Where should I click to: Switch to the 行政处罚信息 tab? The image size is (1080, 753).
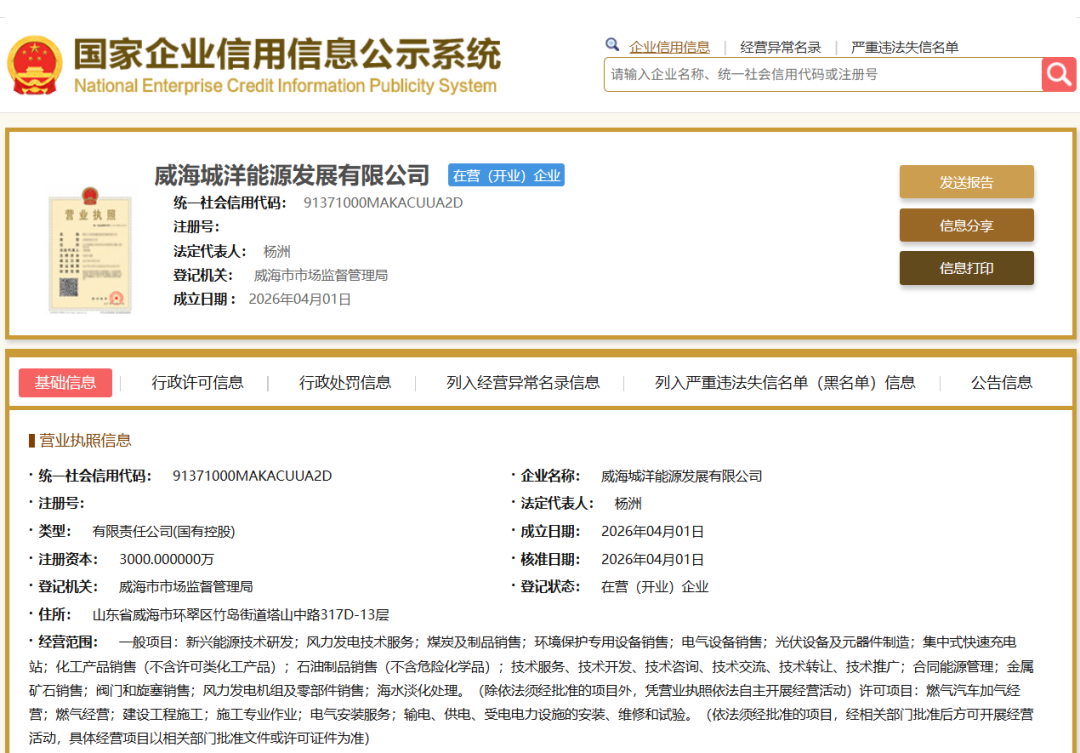point(345,382)
